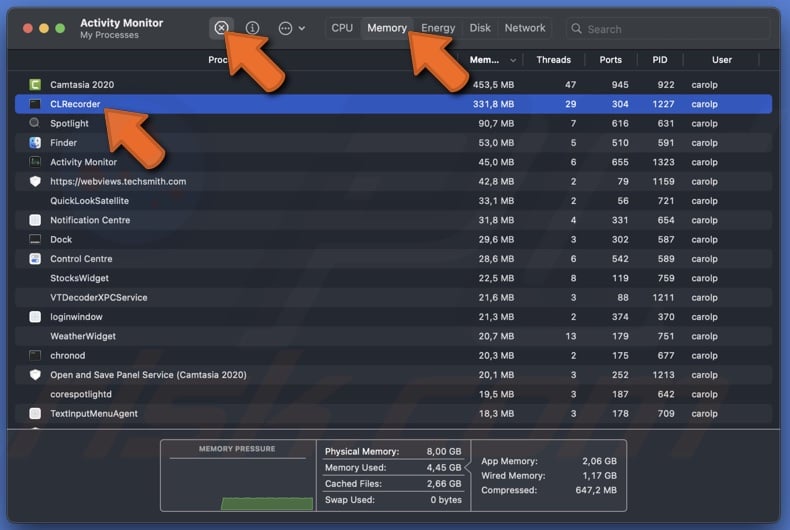Expand the chevron next to ellipsis button
Viewport: 790px width, 530px height.
pos(302,29)
